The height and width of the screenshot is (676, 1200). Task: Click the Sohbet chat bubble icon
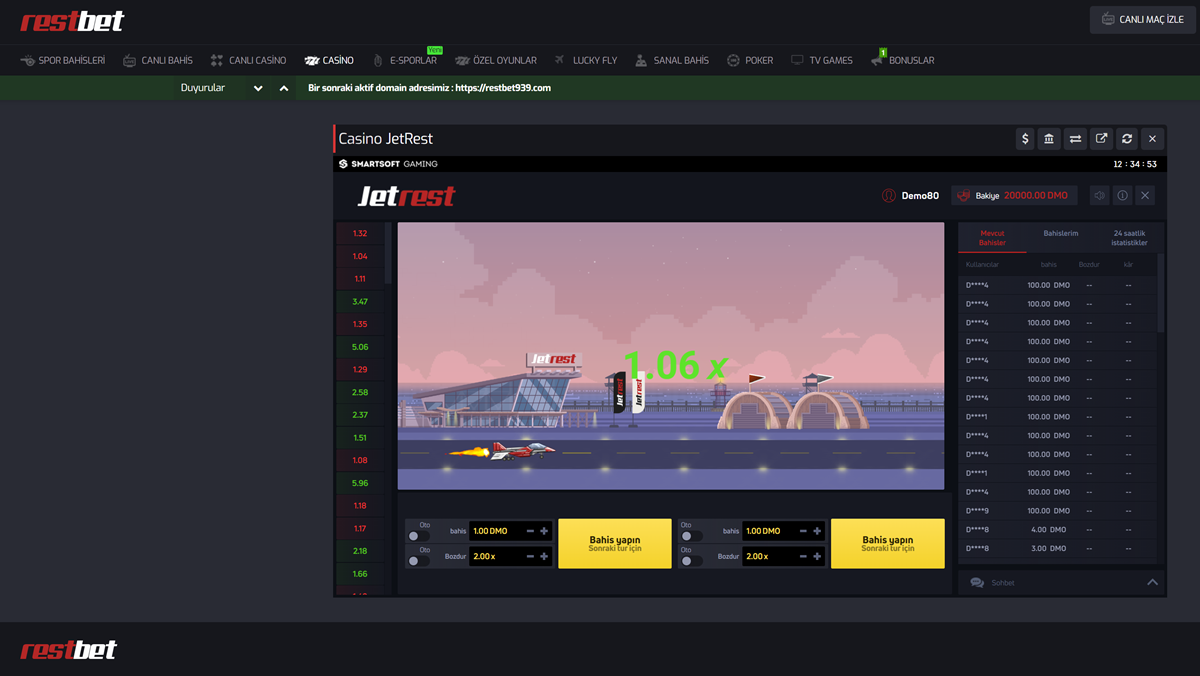[x=977, y=582]
